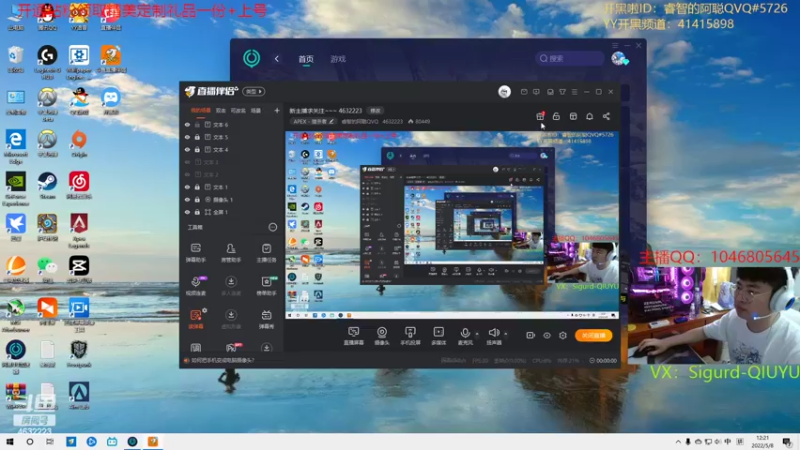The height and width of the screenshot is (450, 800).
Task: Hide the 全屏 1 fullscreen source
Action: [x=187, y=212]
